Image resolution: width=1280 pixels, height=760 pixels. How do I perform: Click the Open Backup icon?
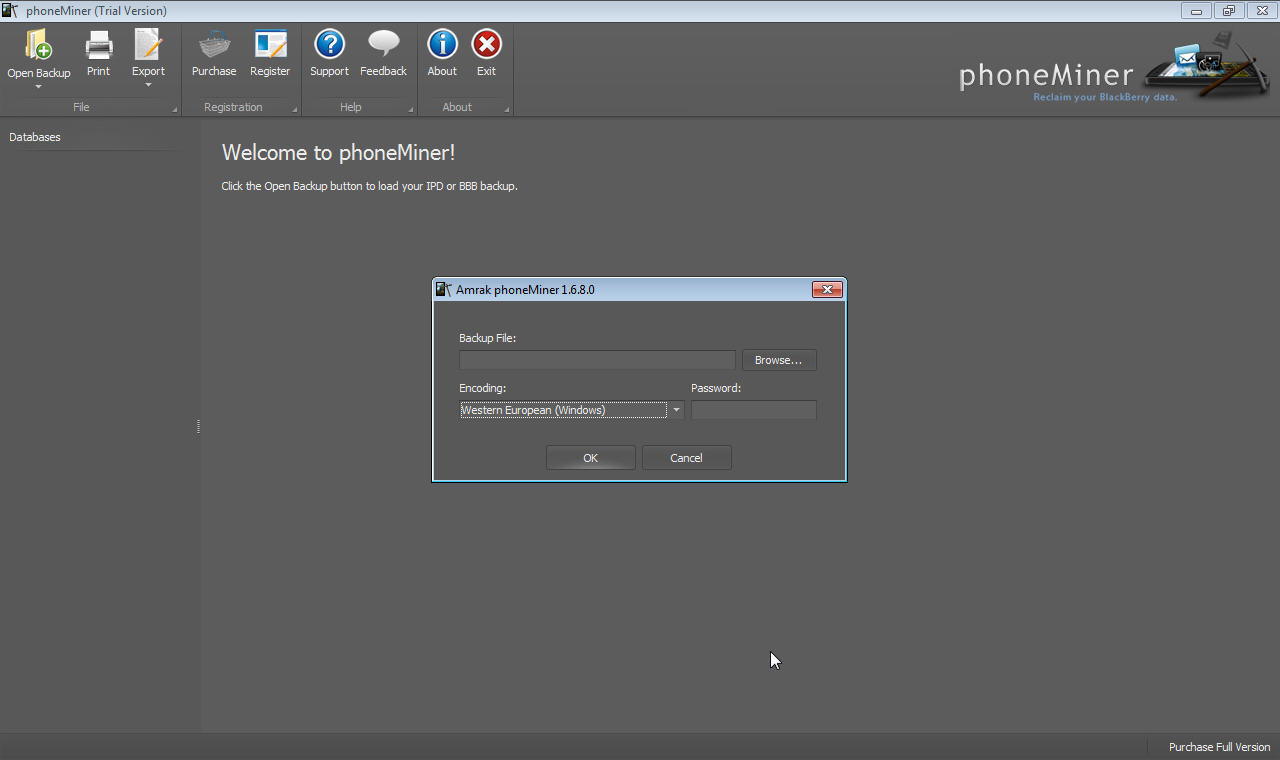[39, 45]
